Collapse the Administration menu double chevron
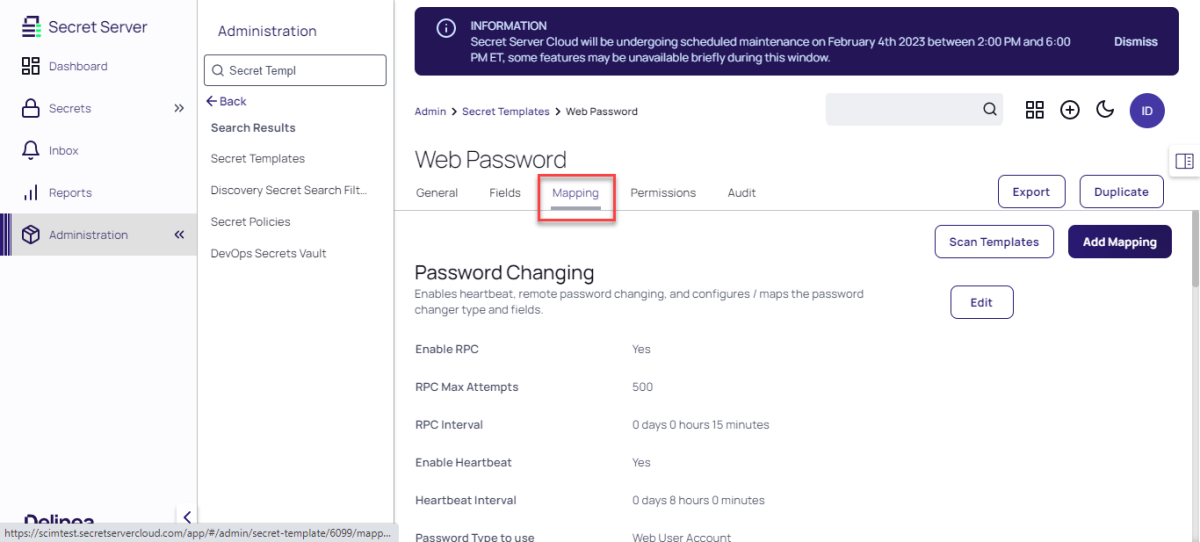The height and width of the screenshot is (542, 1200). [179, 235]
